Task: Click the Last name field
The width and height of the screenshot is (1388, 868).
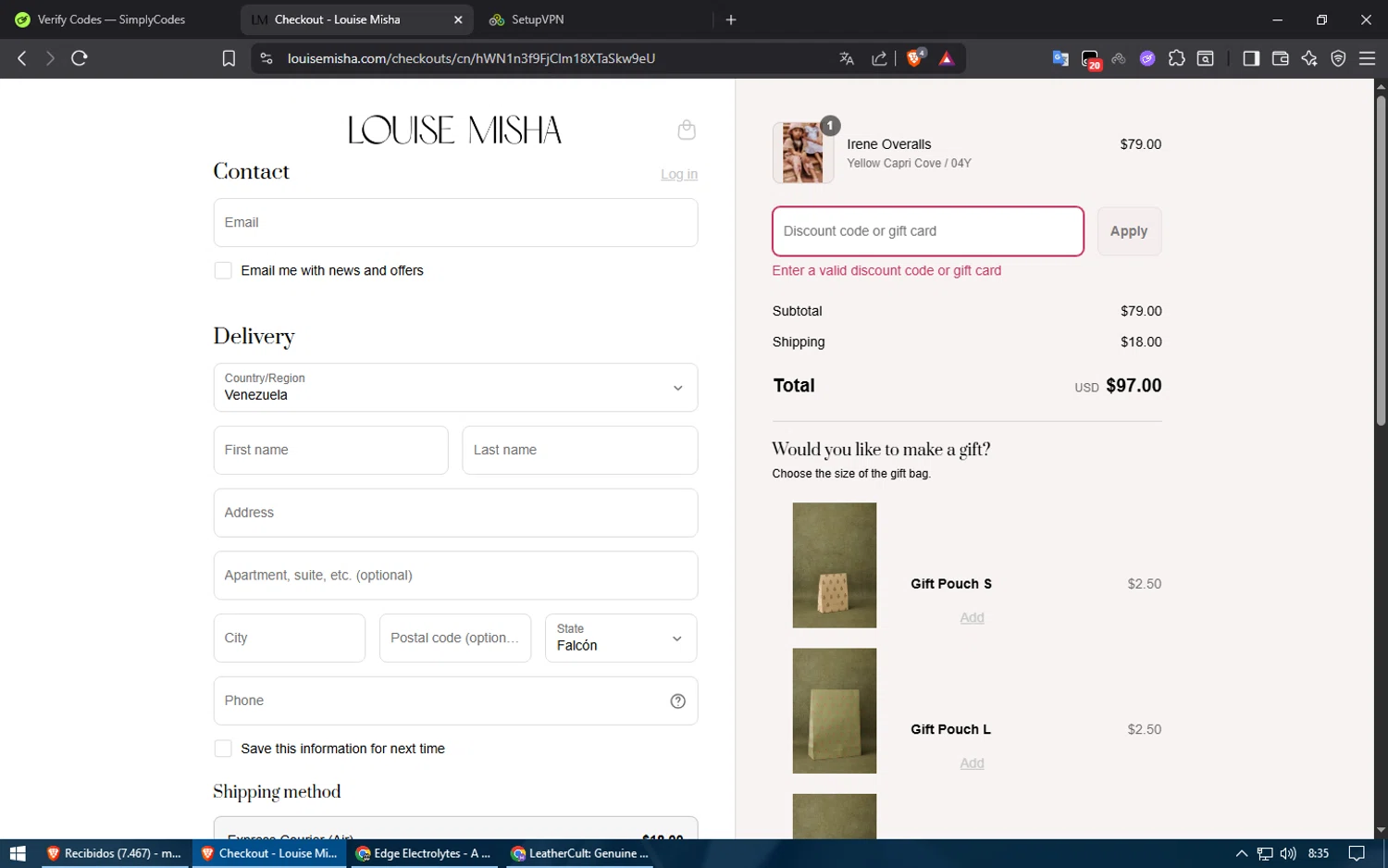Action: pos(579,450)
